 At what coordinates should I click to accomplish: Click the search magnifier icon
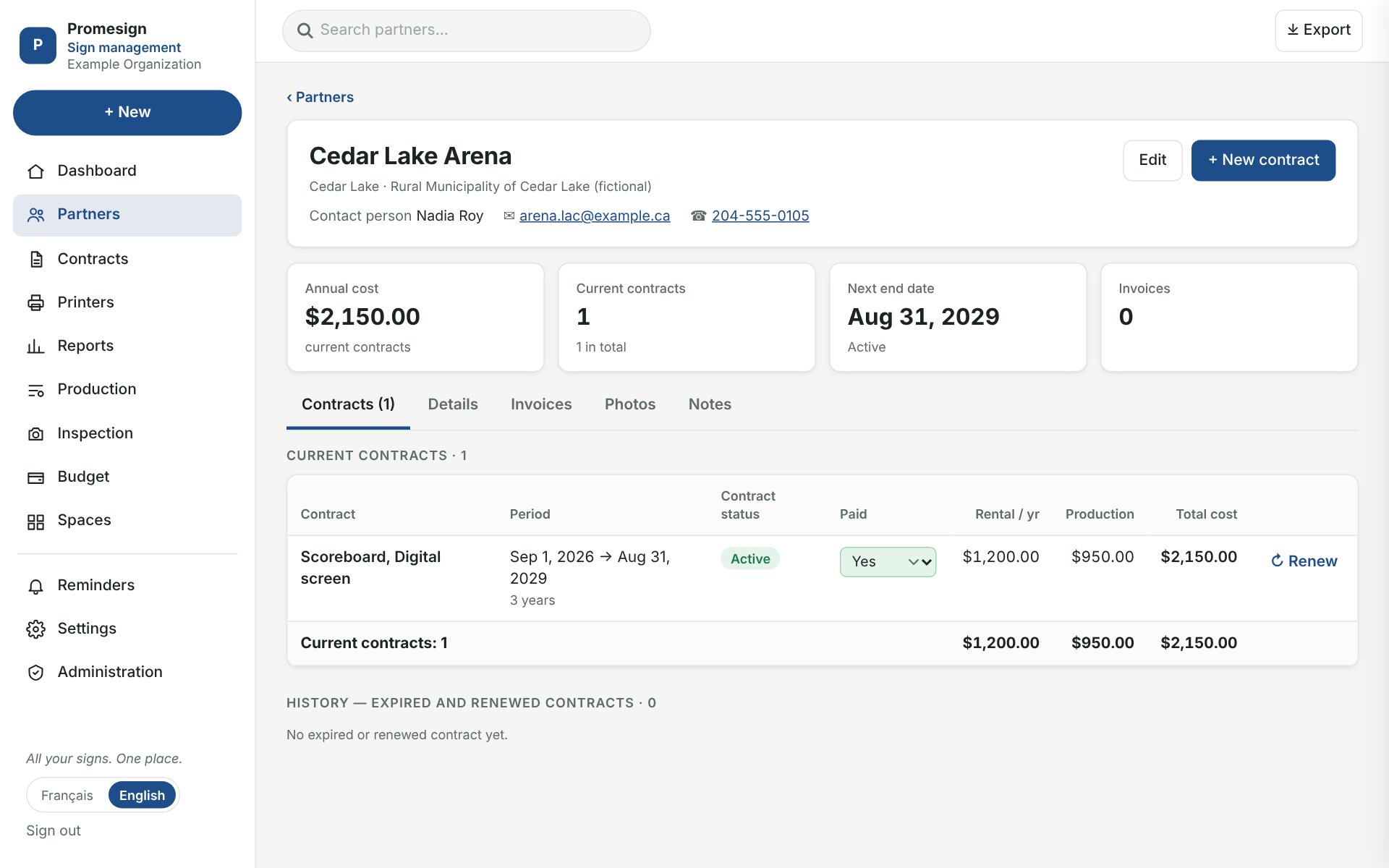(305, 30)
